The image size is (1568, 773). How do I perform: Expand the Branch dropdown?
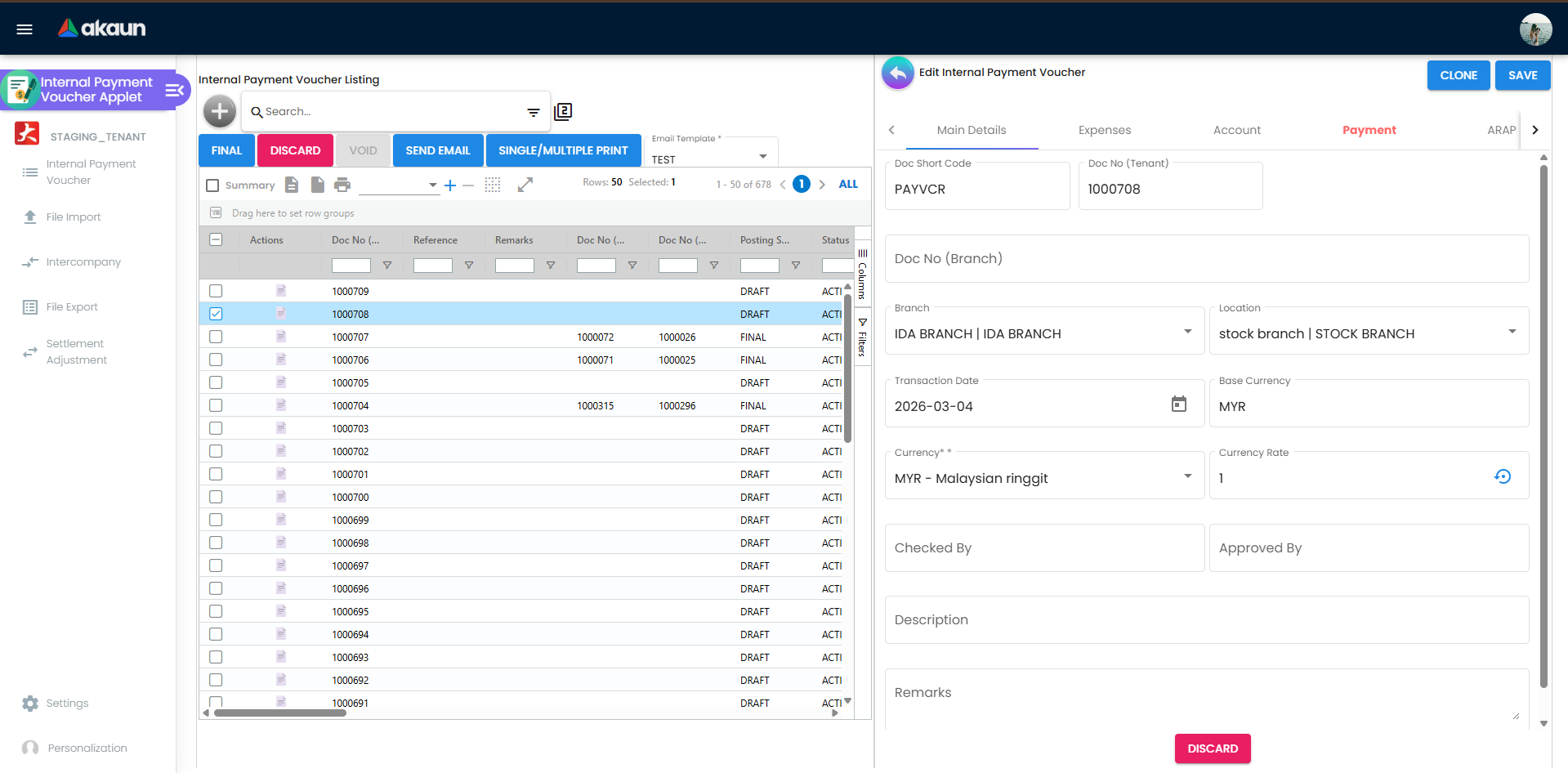pyautogui.click(x=1187, y=332)
